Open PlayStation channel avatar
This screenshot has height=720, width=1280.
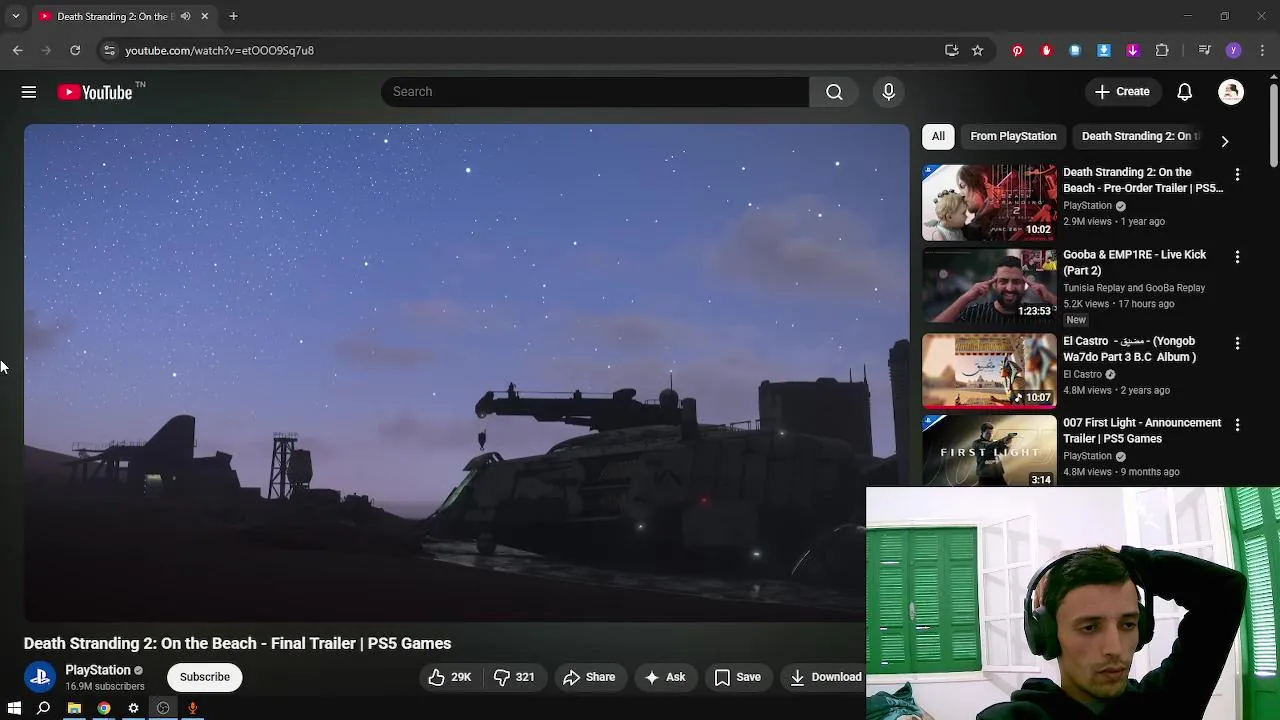pyautogui.click(x=40, y=677)
